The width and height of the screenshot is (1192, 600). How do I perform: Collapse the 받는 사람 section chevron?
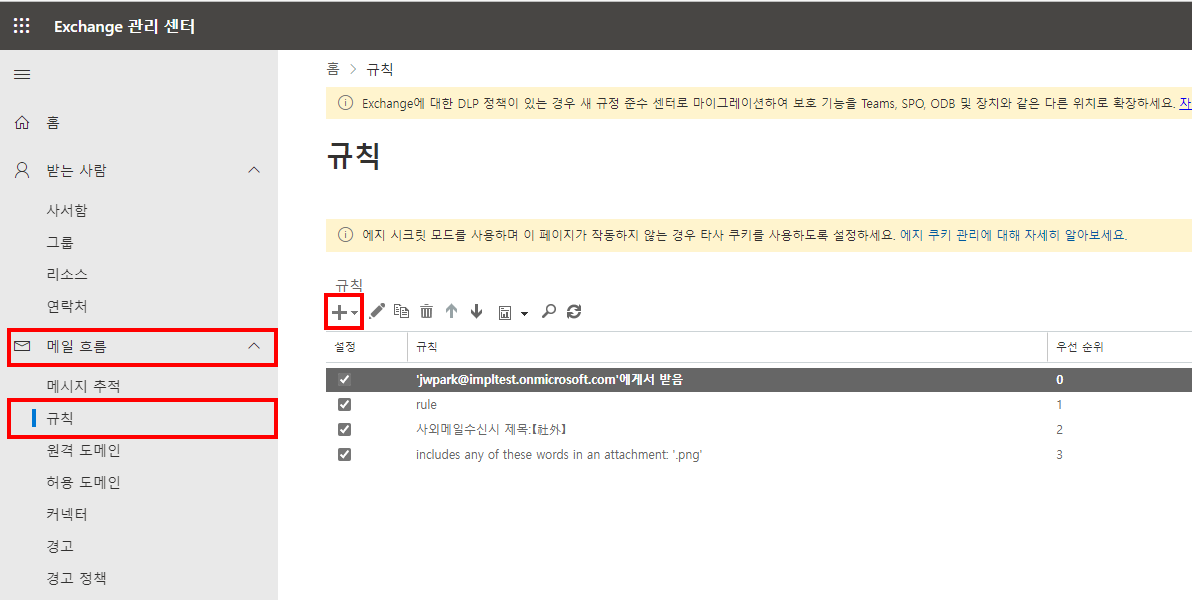[254, 170]
